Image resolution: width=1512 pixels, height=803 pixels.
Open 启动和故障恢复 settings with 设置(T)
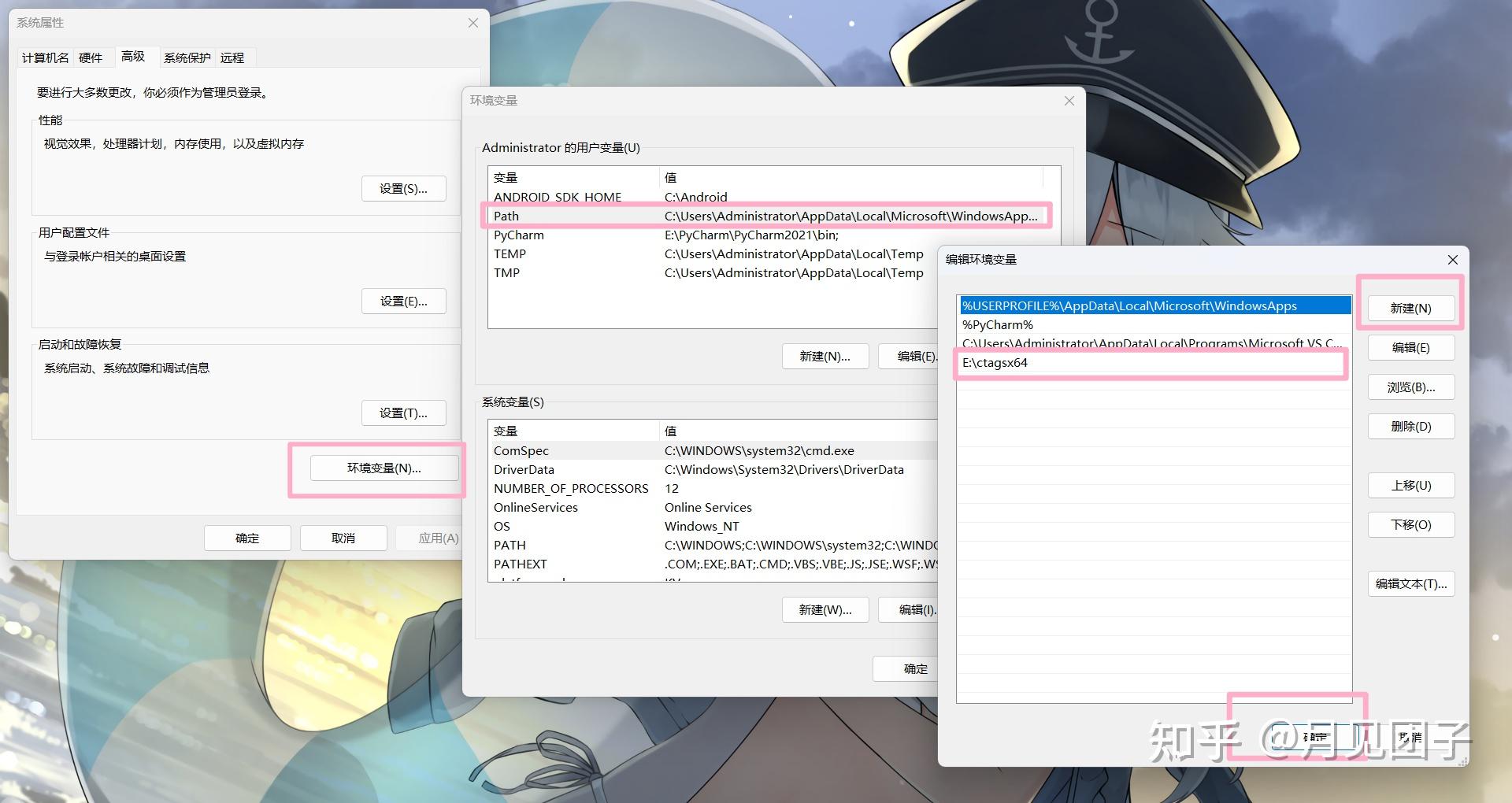pyautogui.click(x=403, y=413)
